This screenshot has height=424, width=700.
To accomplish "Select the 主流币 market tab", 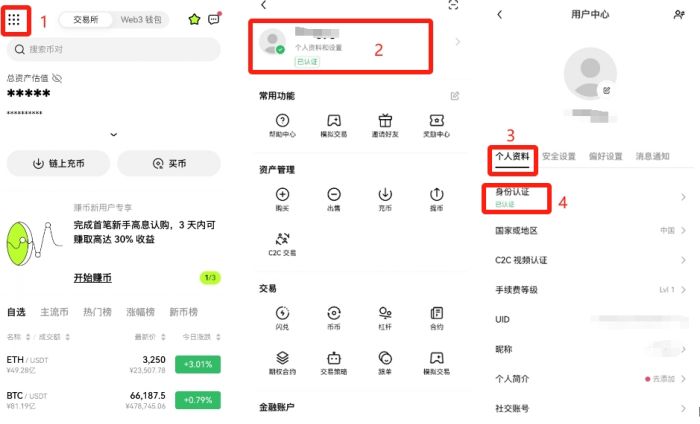I will point(54,312).
